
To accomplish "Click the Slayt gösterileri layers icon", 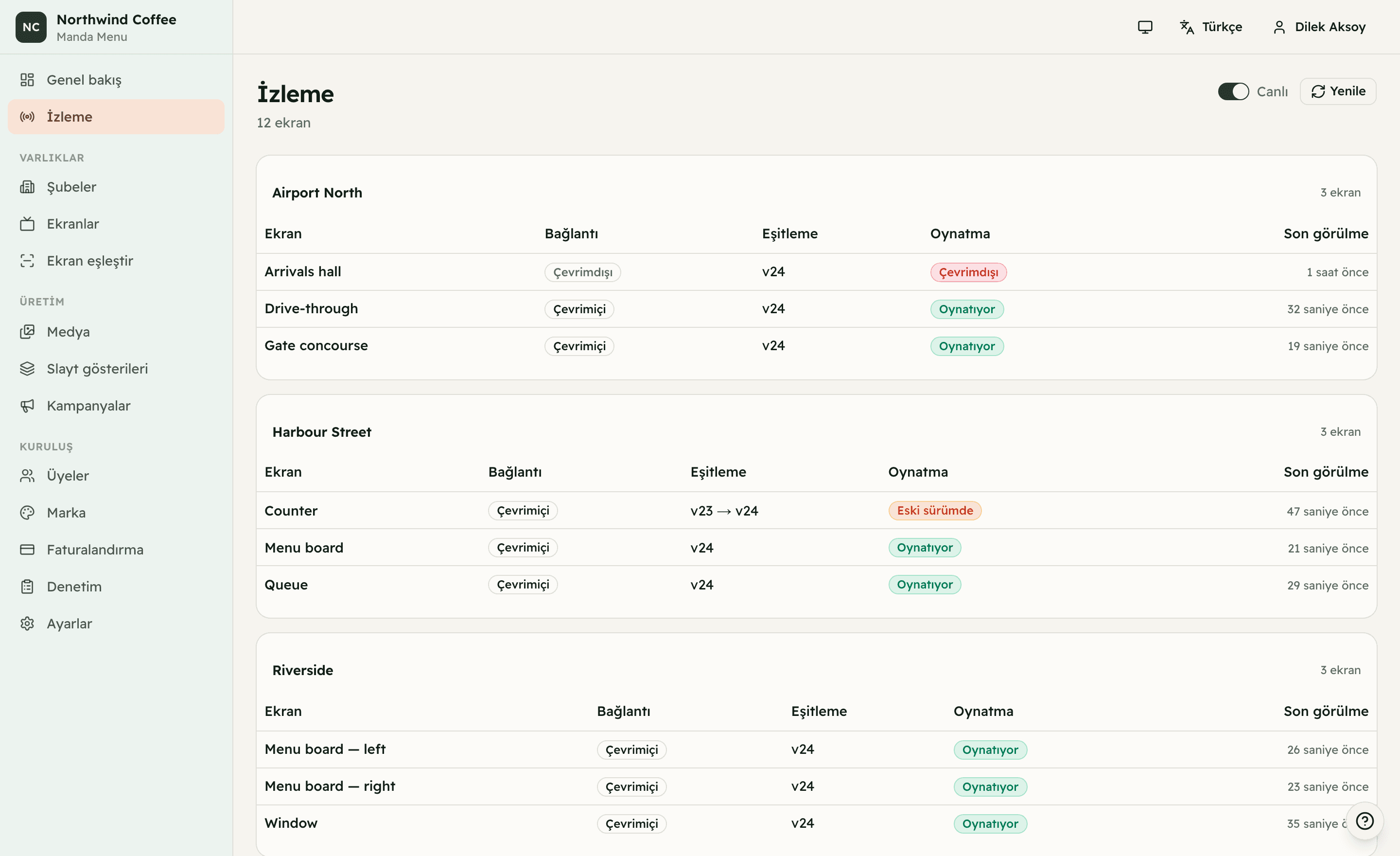I will click(27, 369).
